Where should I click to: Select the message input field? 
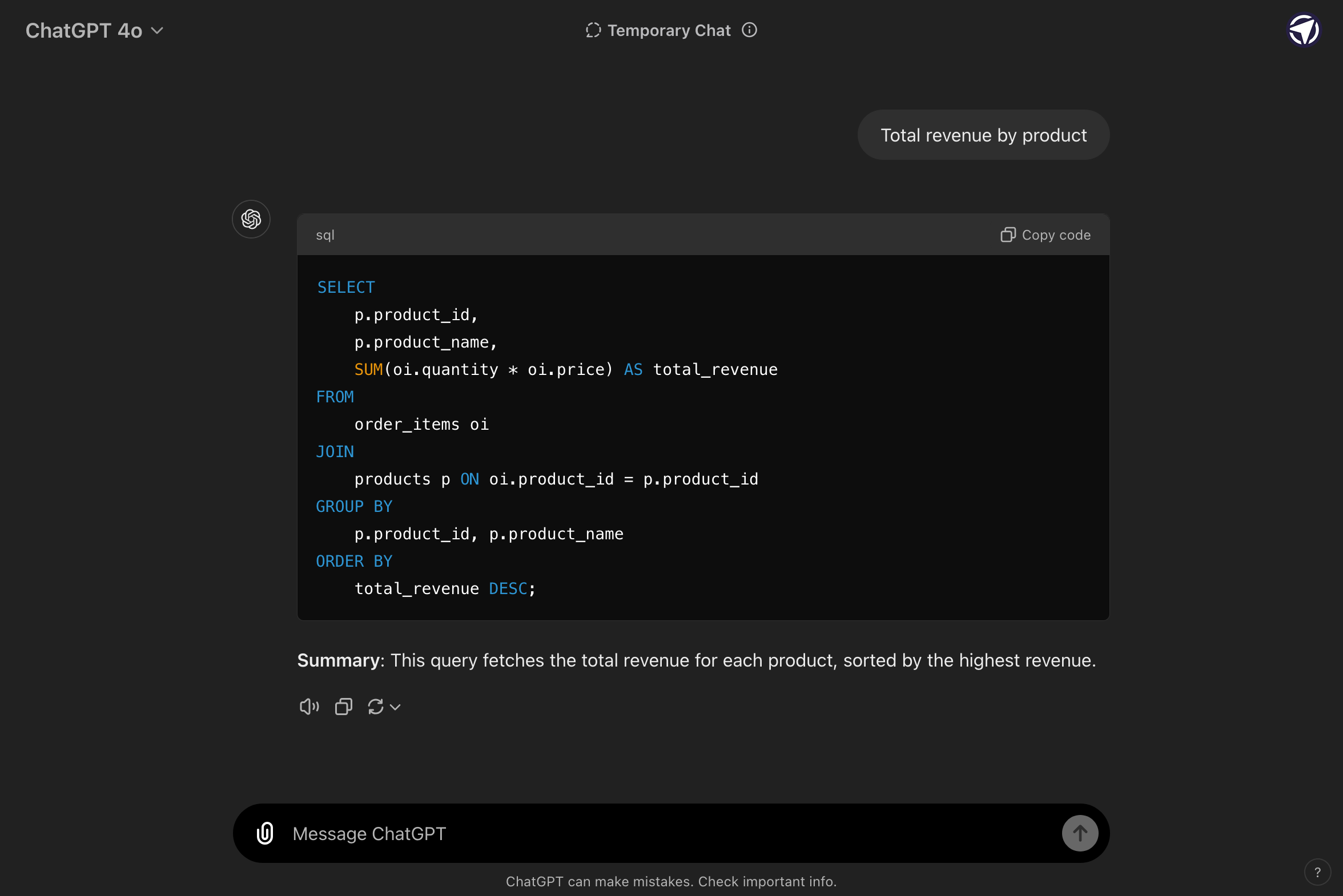[671, 832]
